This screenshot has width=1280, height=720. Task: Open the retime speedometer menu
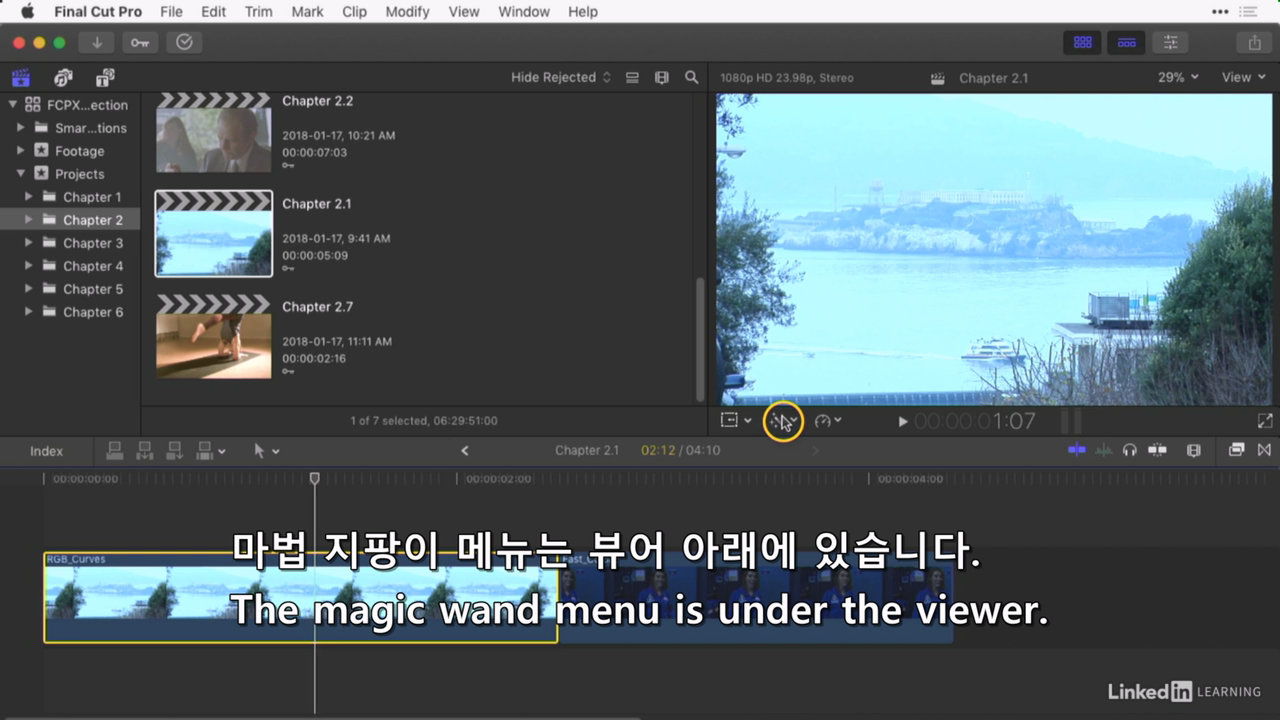(828, 421)
